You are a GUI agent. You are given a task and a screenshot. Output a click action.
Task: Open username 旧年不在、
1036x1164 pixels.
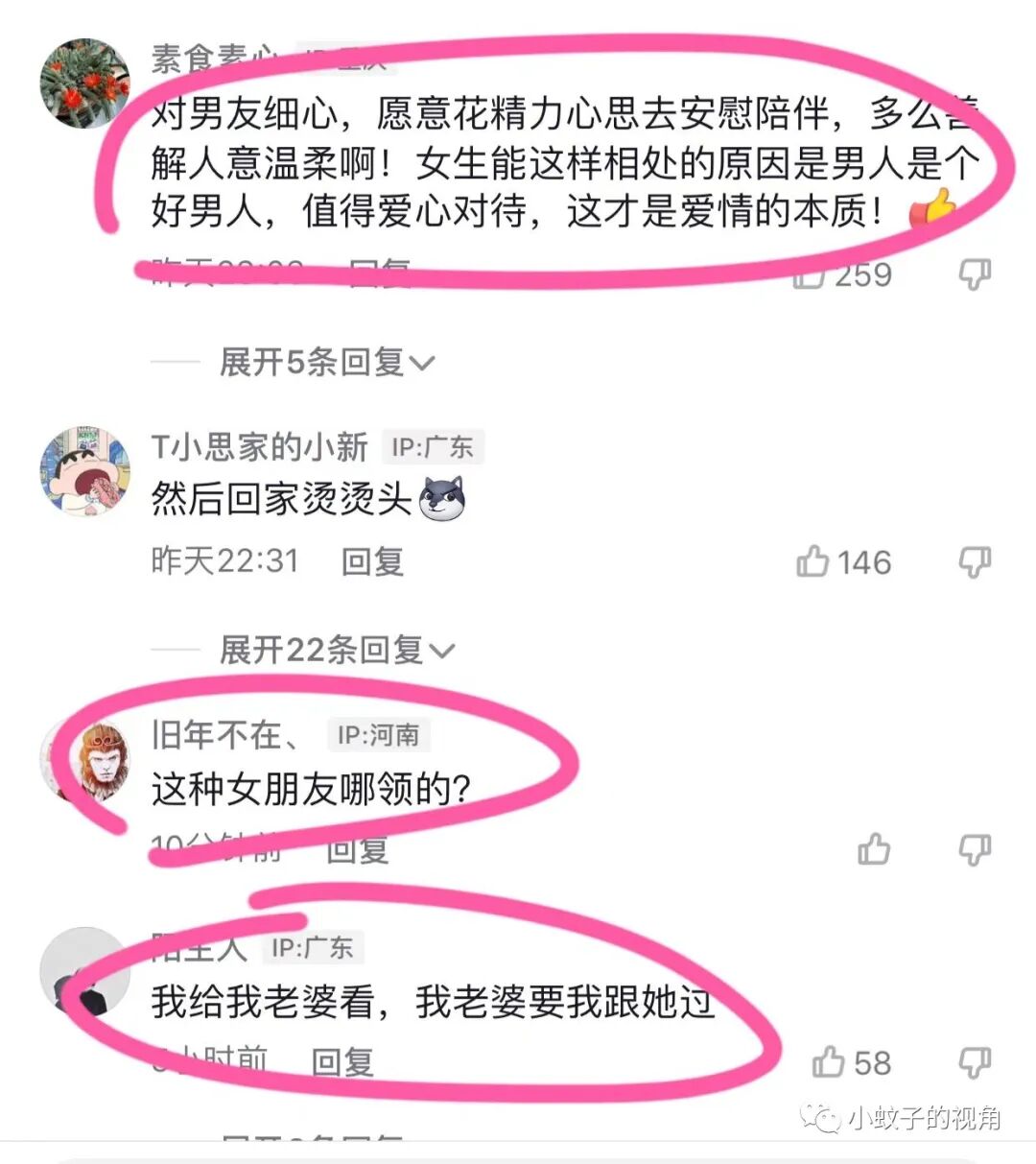[x=226, y=735]
